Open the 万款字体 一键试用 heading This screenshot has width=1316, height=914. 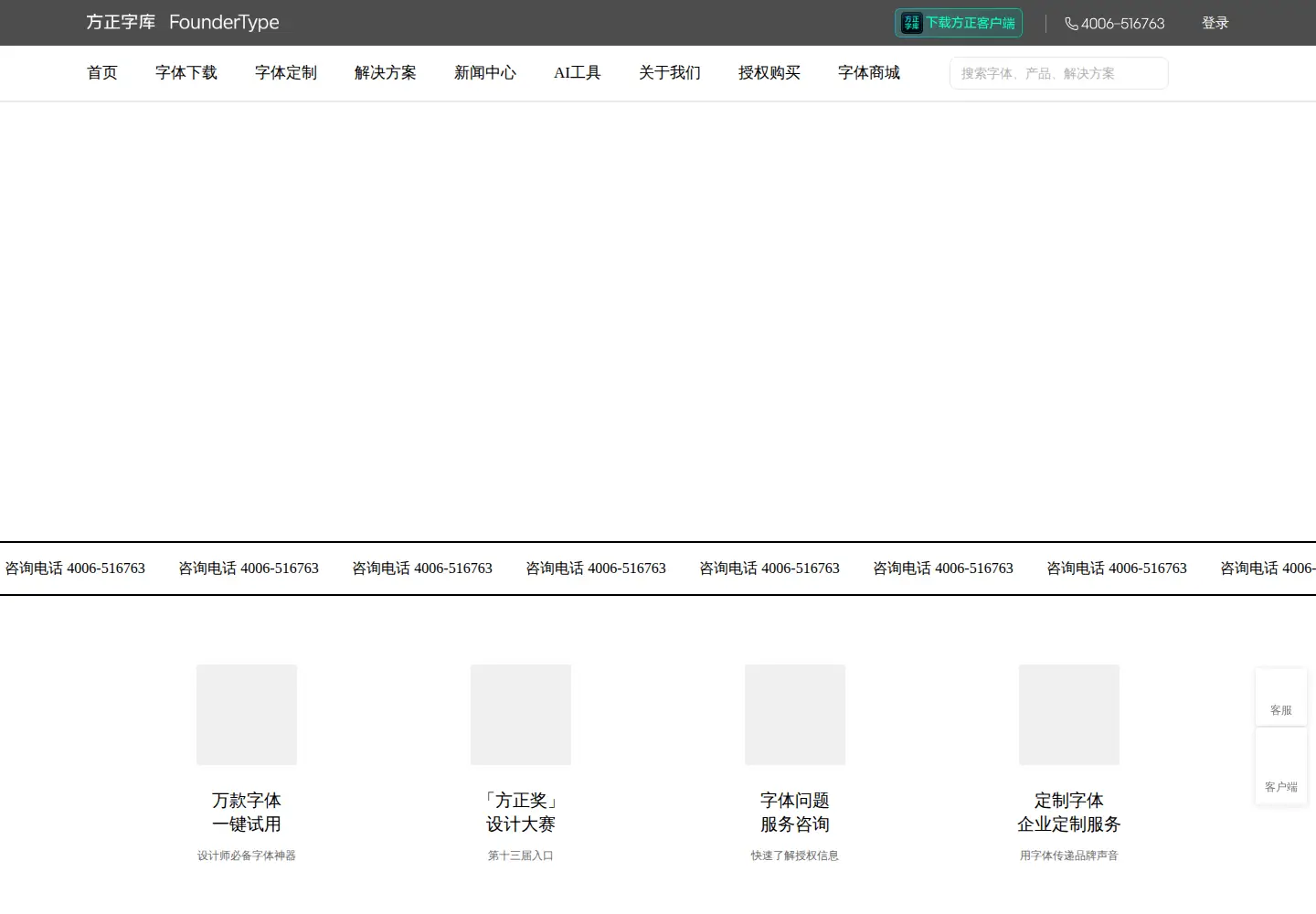[247, 813]
